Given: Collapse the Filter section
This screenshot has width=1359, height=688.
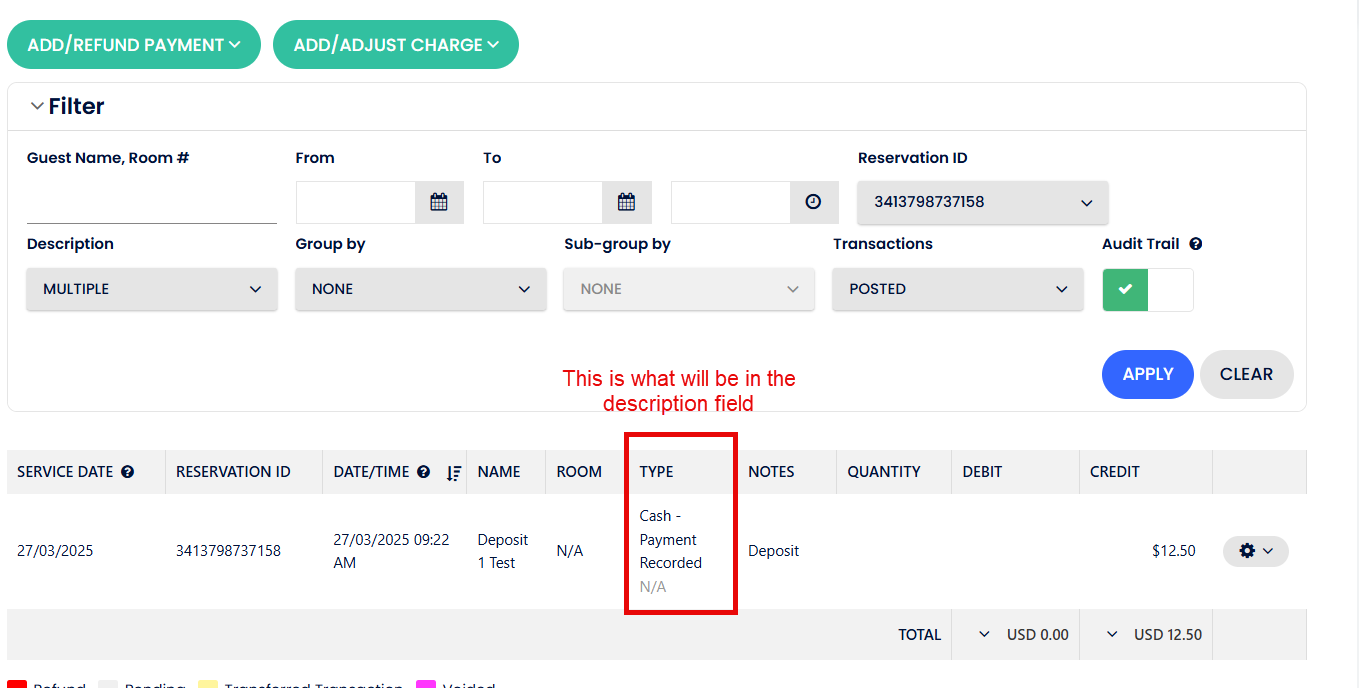Looking at the screenshot, I should point(37,106).
